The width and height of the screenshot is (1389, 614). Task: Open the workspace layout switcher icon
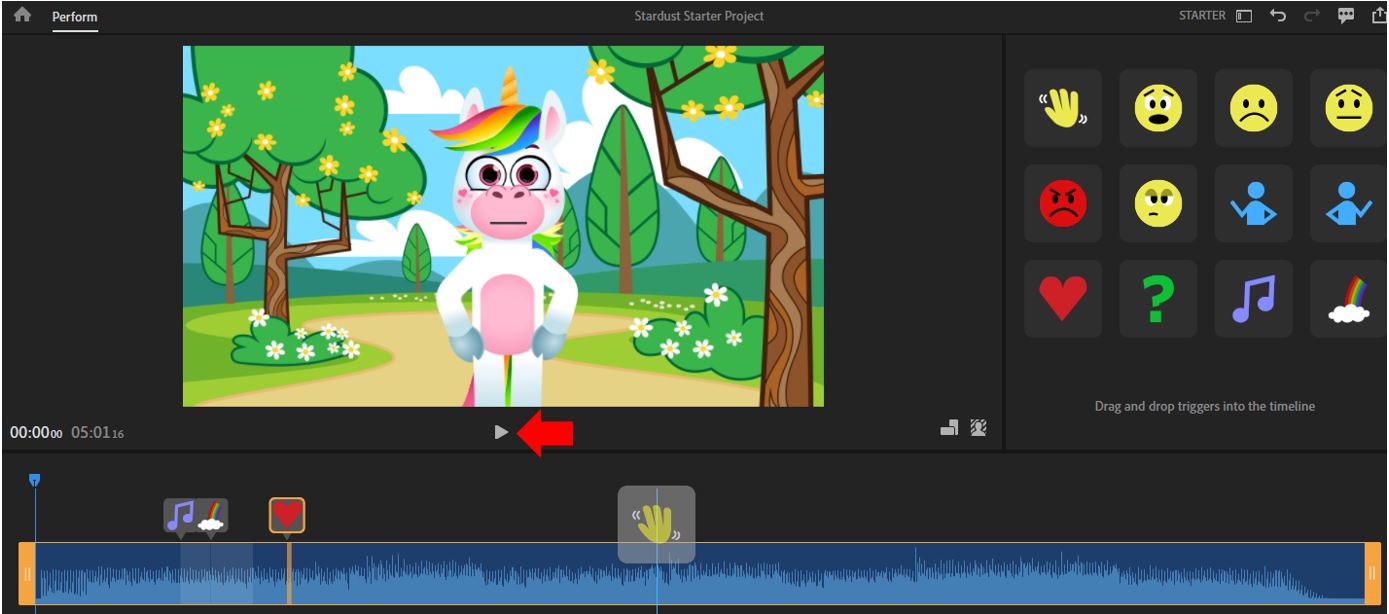pos(1244,16)
